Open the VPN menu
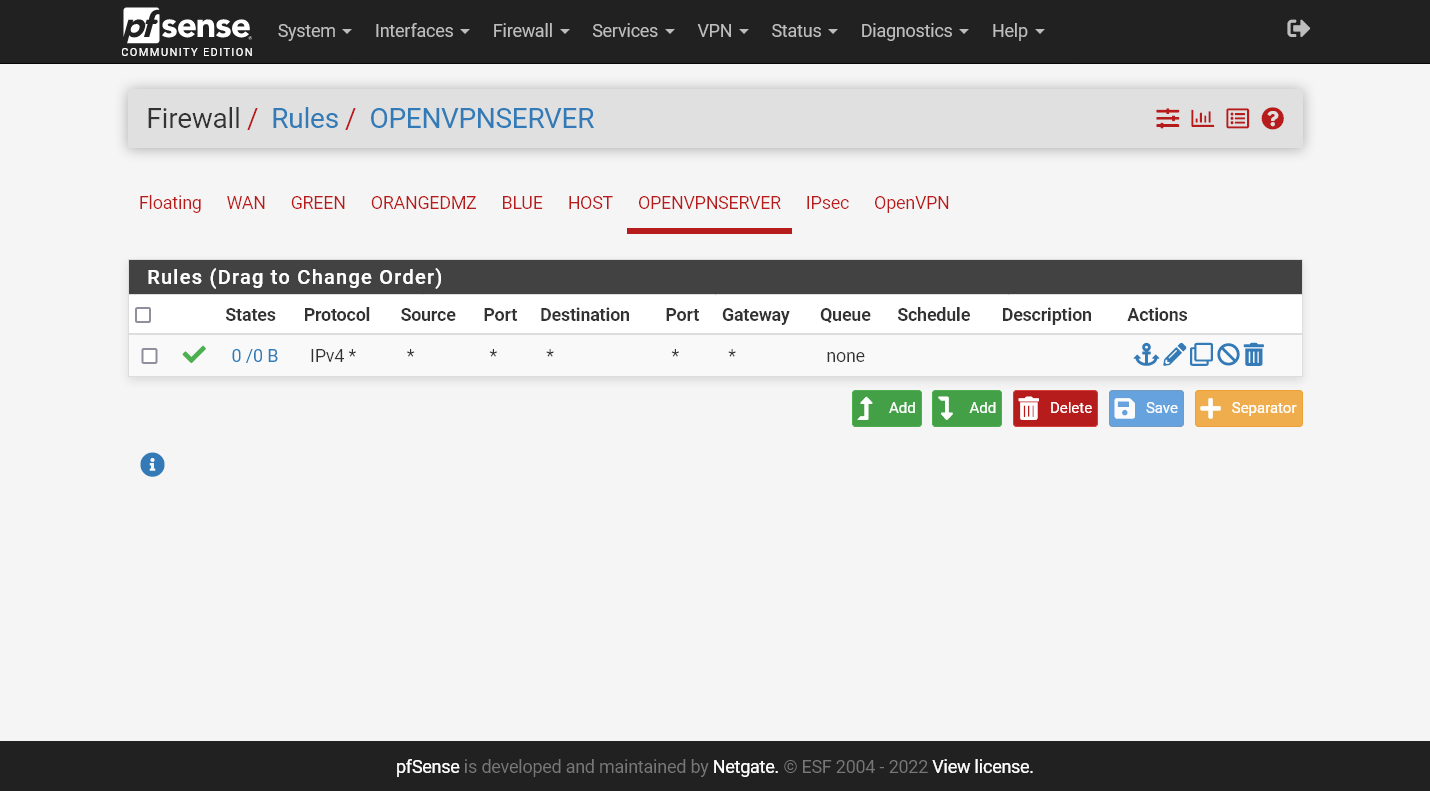 pos(722,31)
